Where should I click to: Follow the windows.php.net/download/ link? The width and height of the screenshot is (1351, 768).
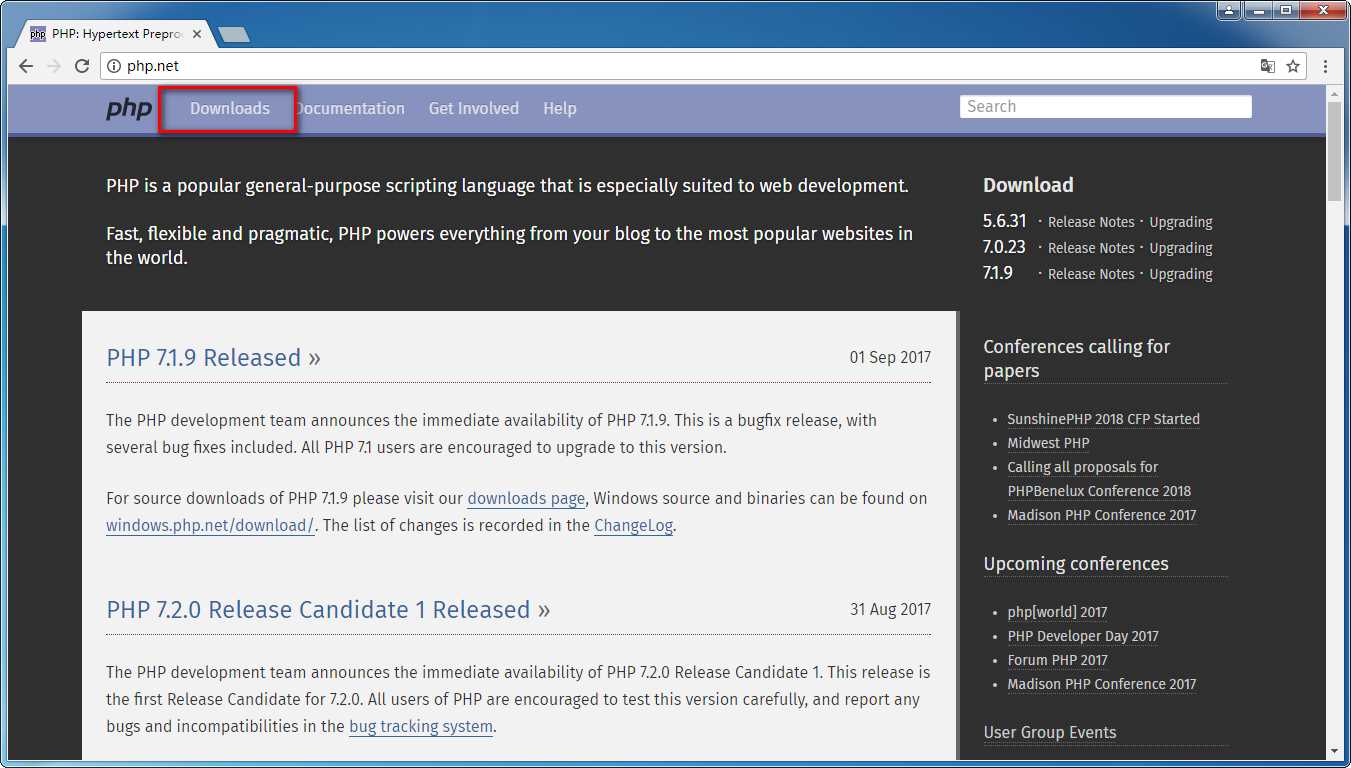(211, 525)
